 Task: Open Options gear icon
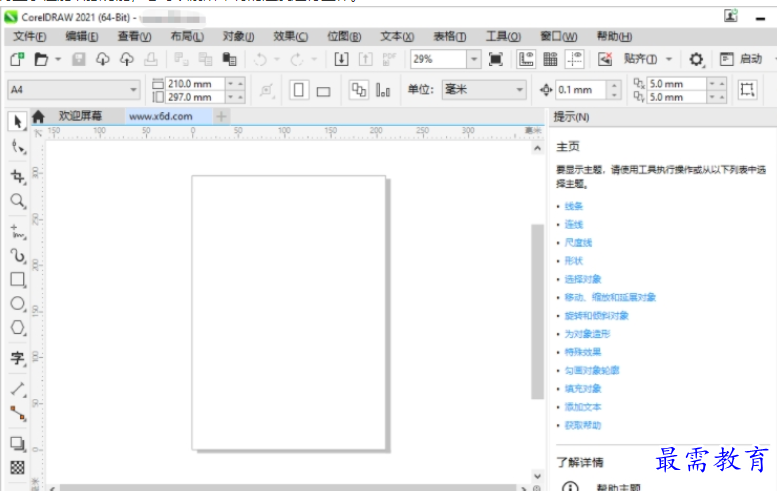696,59
